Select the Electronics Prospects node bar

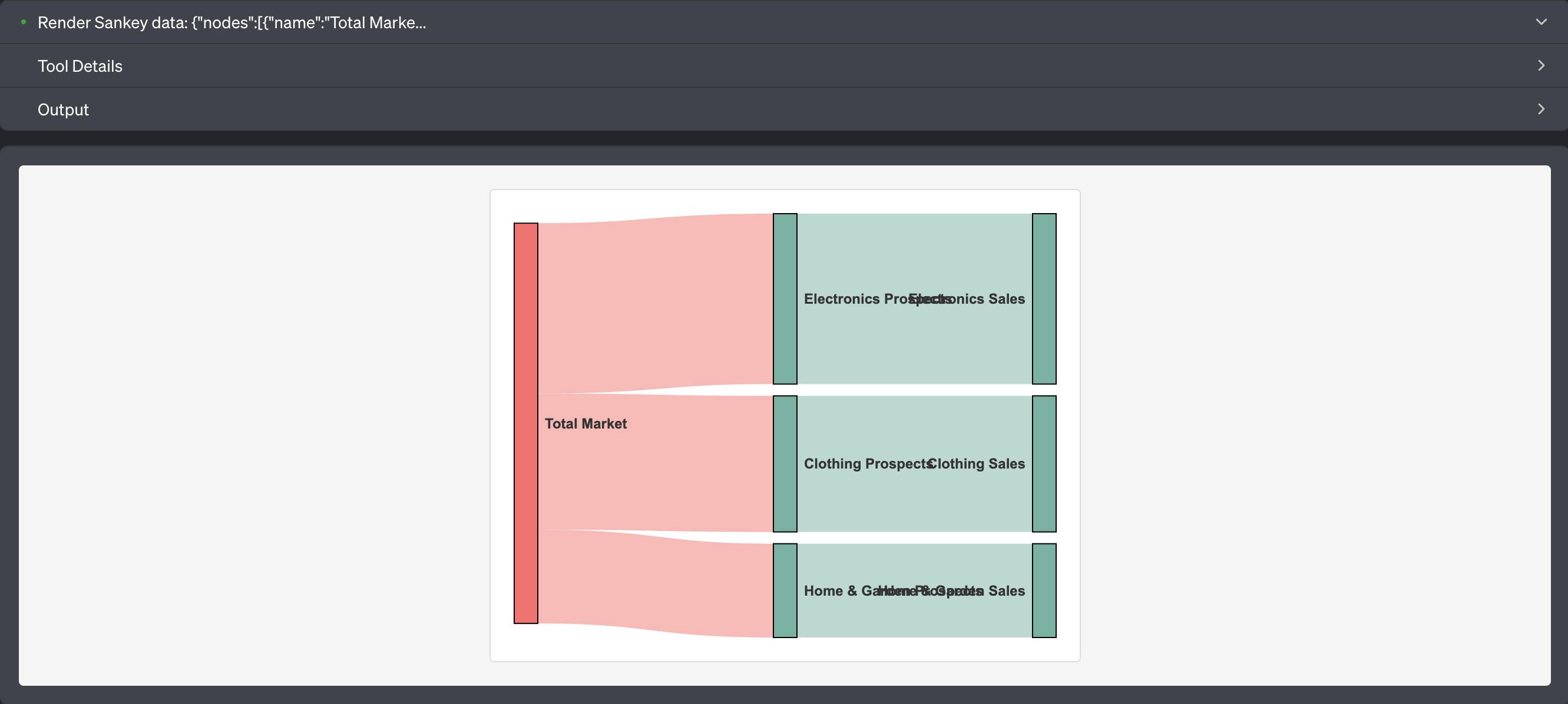click(x=785, y=299)
